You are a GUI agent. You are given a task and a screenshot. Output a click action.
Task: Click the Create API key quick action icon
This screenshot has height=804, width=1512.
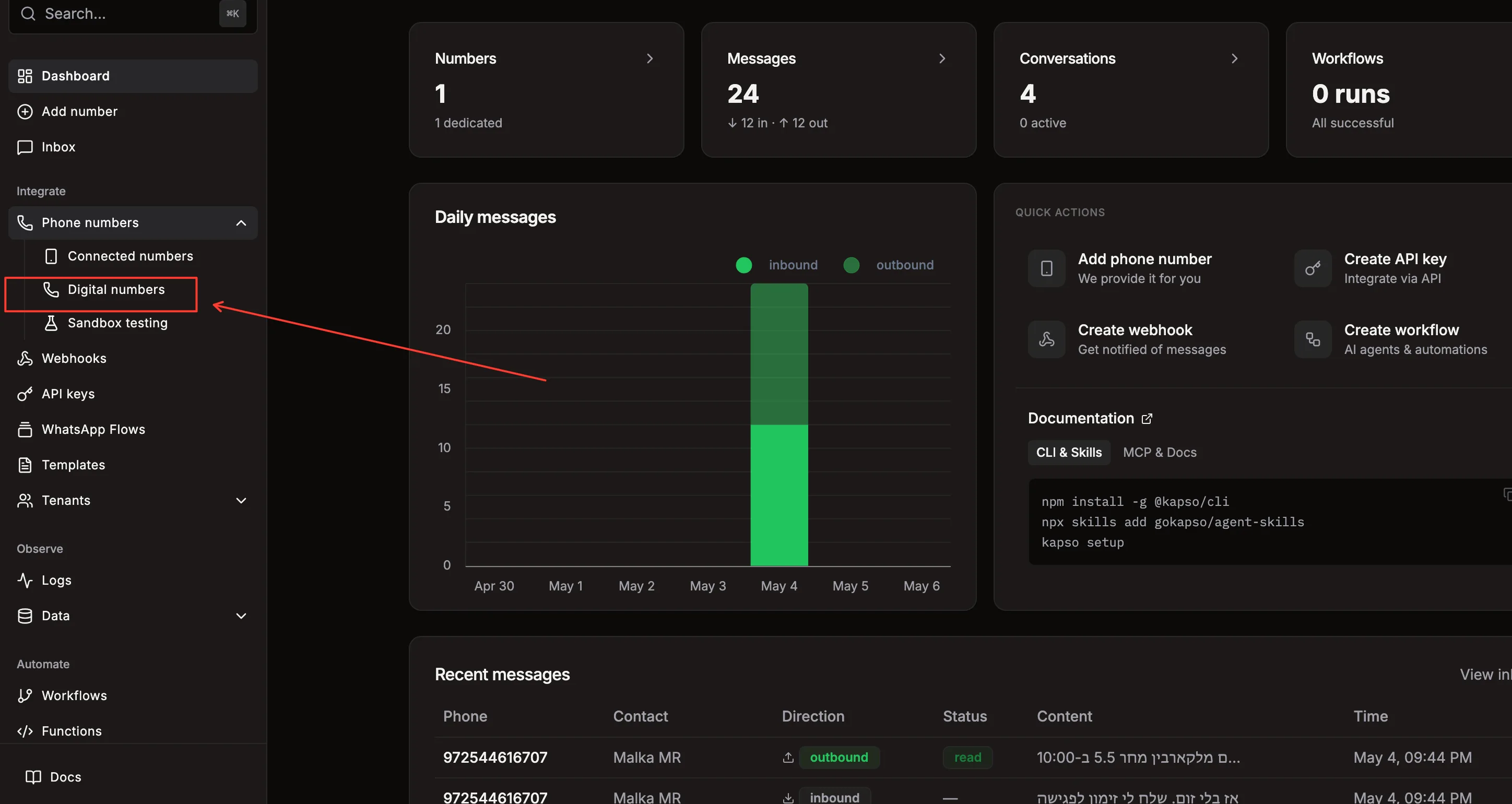pos(1313,269)
